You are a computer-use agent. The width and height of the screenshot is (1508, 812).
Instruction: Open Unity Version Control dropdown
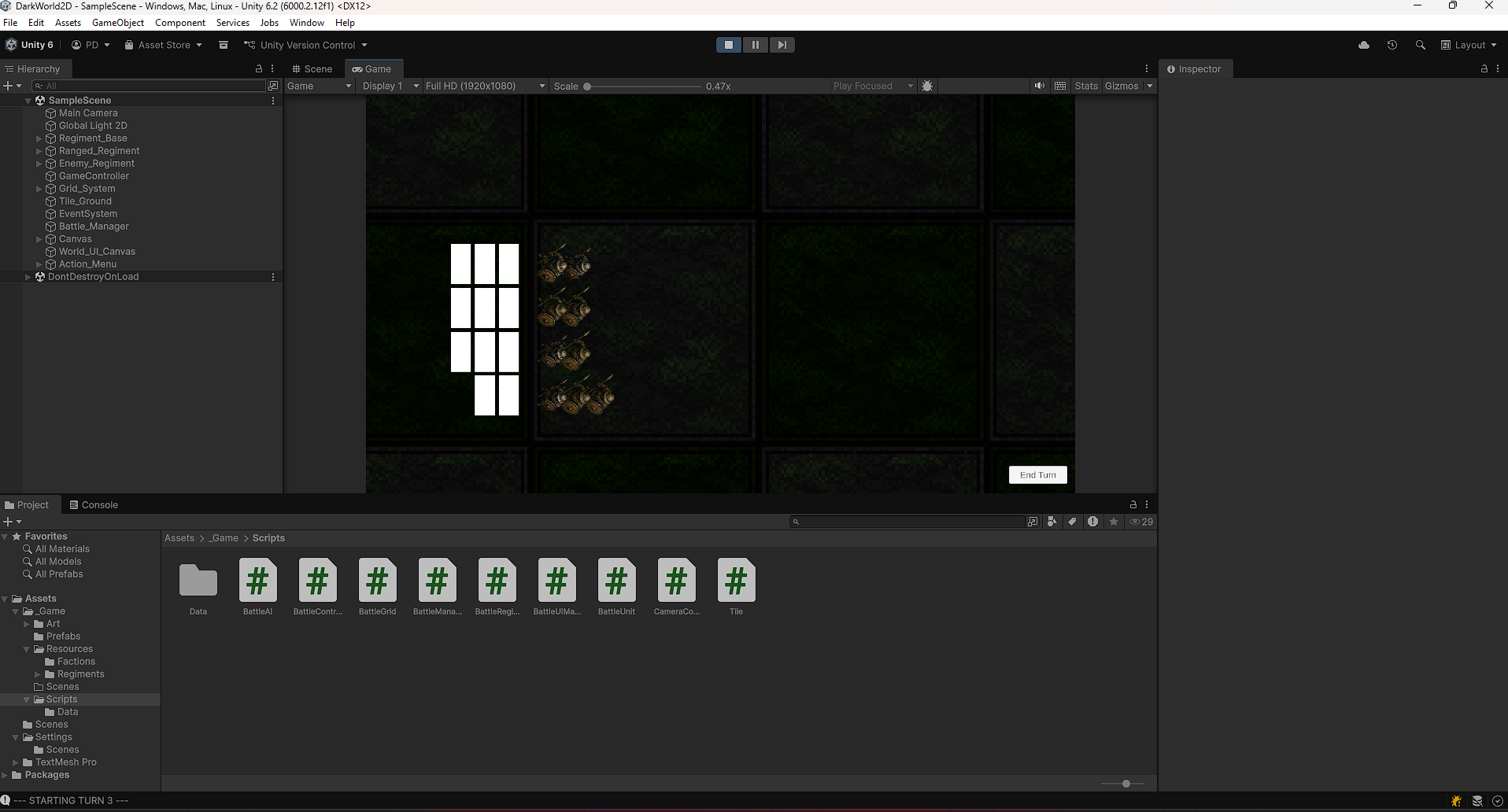coord(306,45)
